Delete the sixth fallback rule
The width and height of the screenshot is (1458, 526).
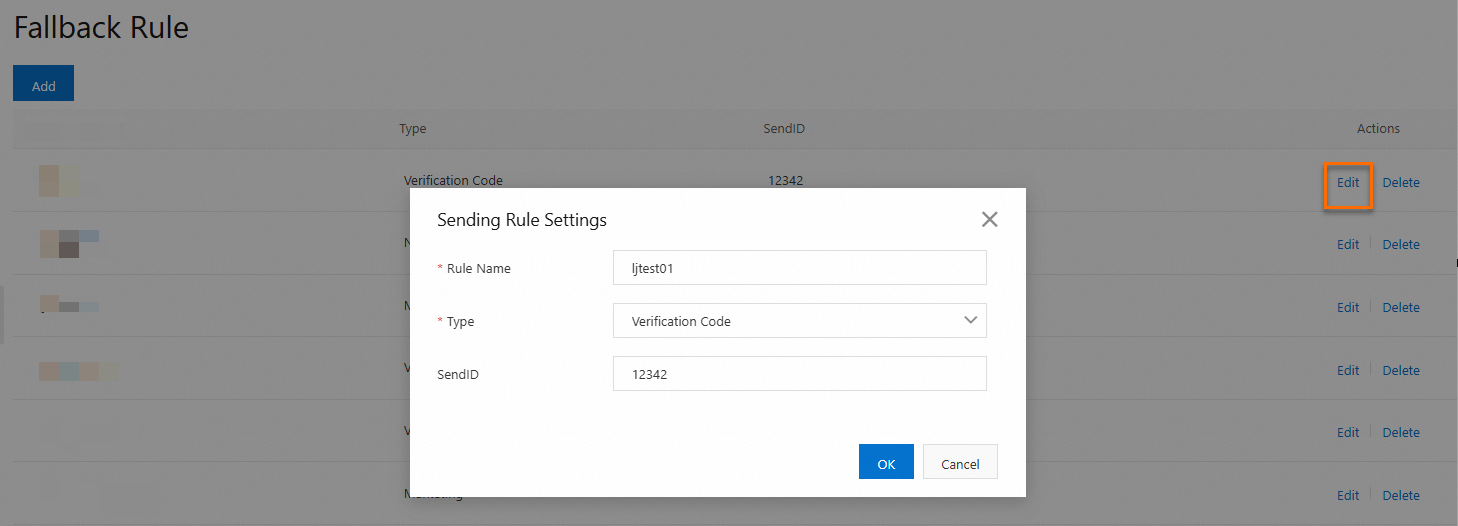click(x=1401, y=496)
